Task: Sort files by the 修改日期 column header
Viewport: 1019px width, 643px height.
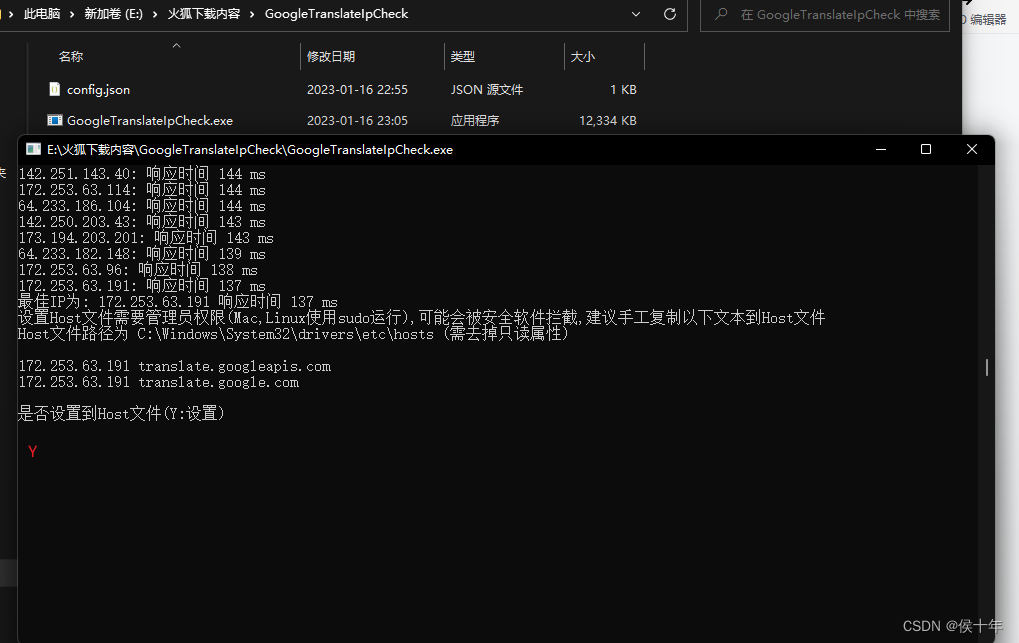Action: 331,57
